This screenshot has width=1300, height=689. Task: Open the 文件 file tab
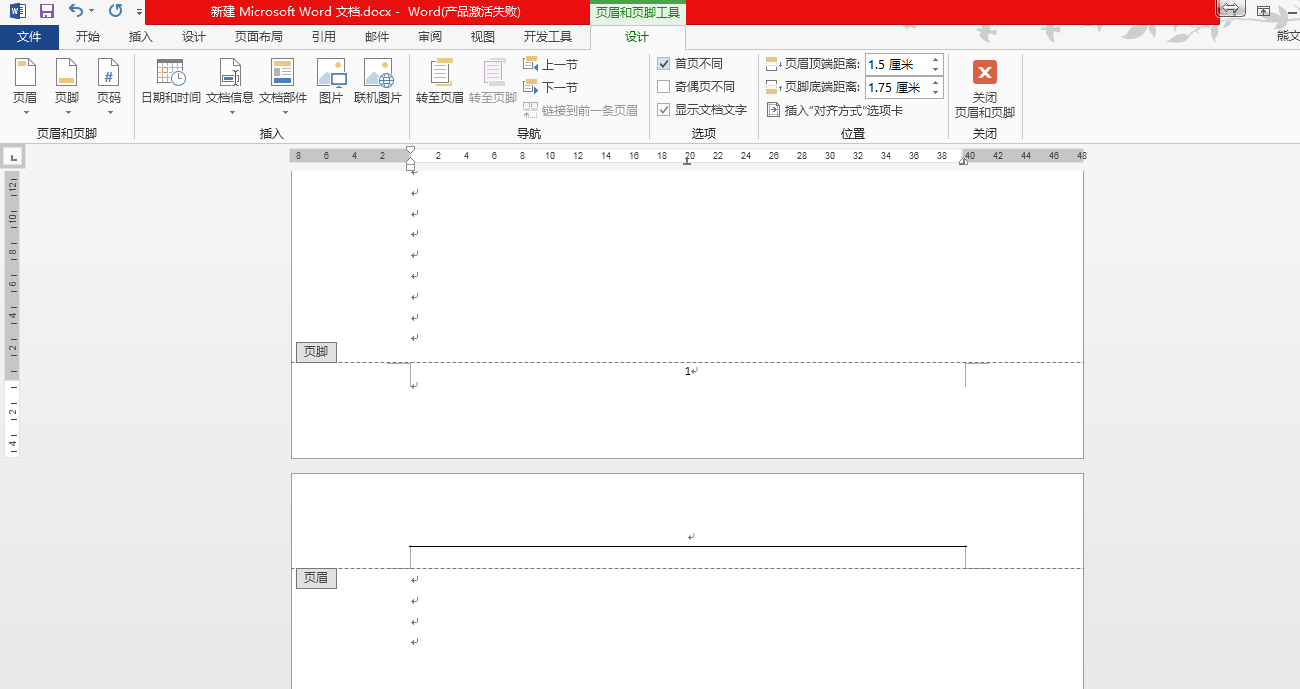click(29, 37)
